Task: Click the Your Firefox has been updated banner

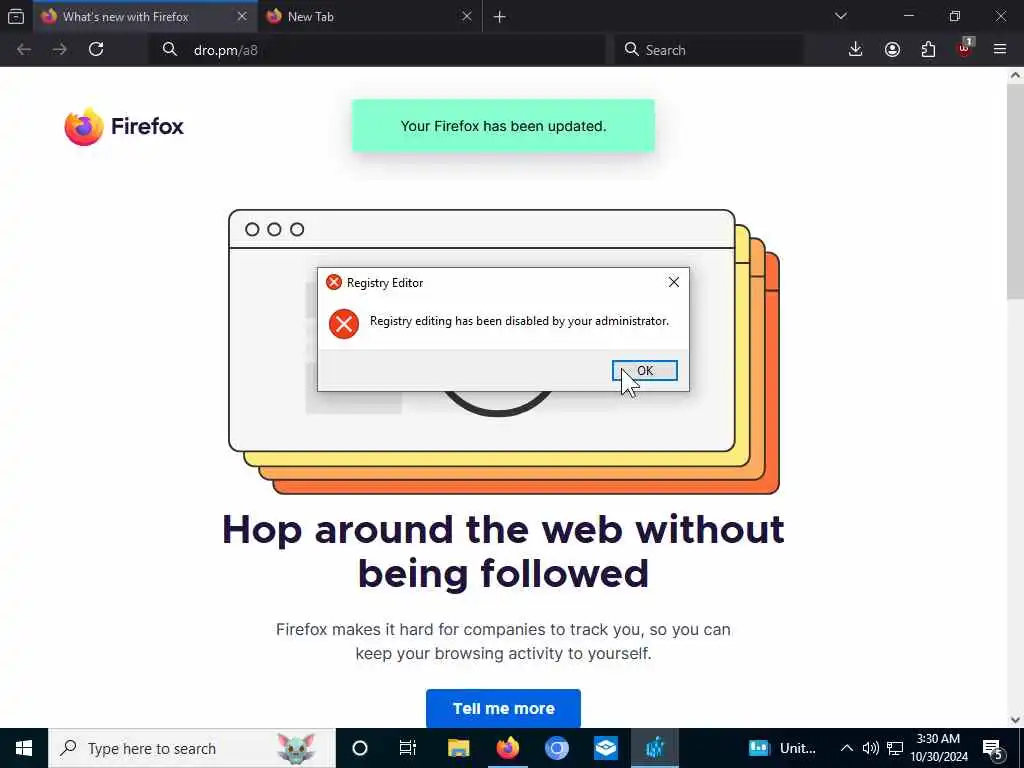Action: click(503, 126)
